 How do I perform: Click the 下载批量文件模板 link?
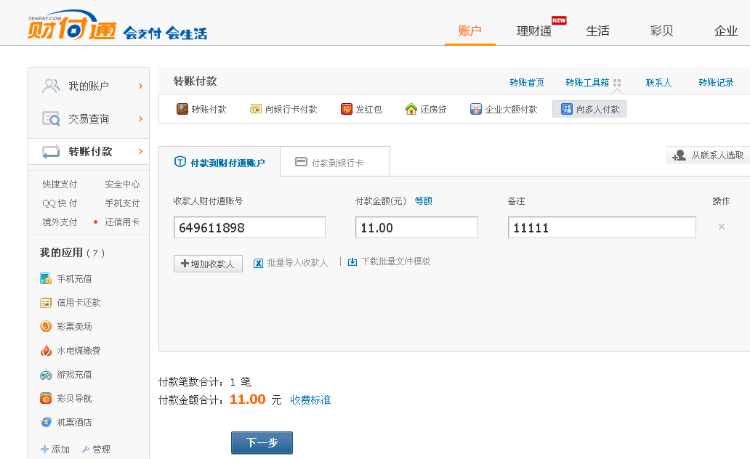tap(396, 261)
